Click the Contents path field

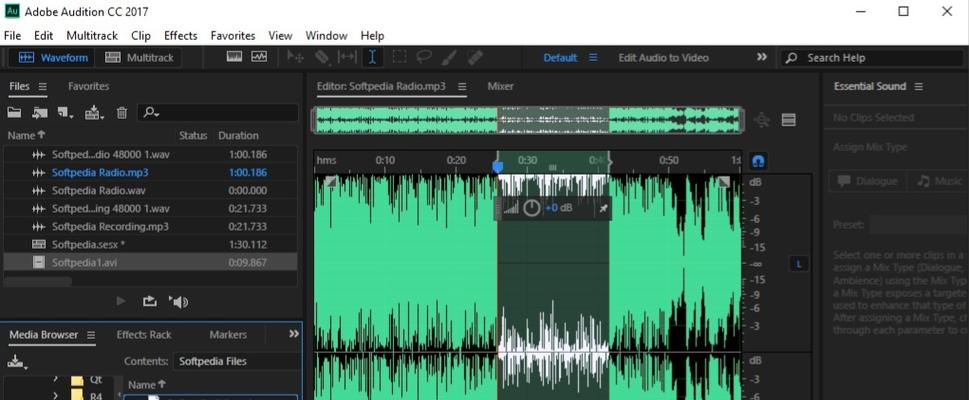237,362
